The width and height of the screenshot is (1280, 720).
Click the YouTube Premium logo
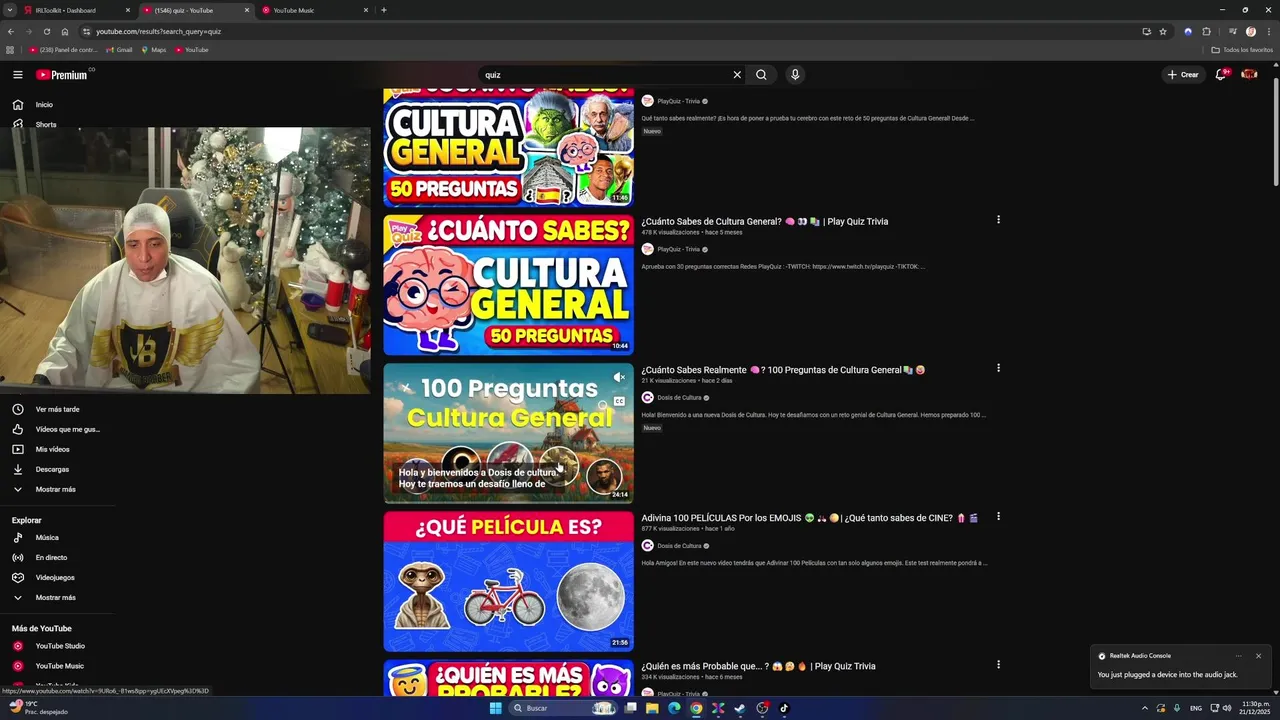[62, 75]
